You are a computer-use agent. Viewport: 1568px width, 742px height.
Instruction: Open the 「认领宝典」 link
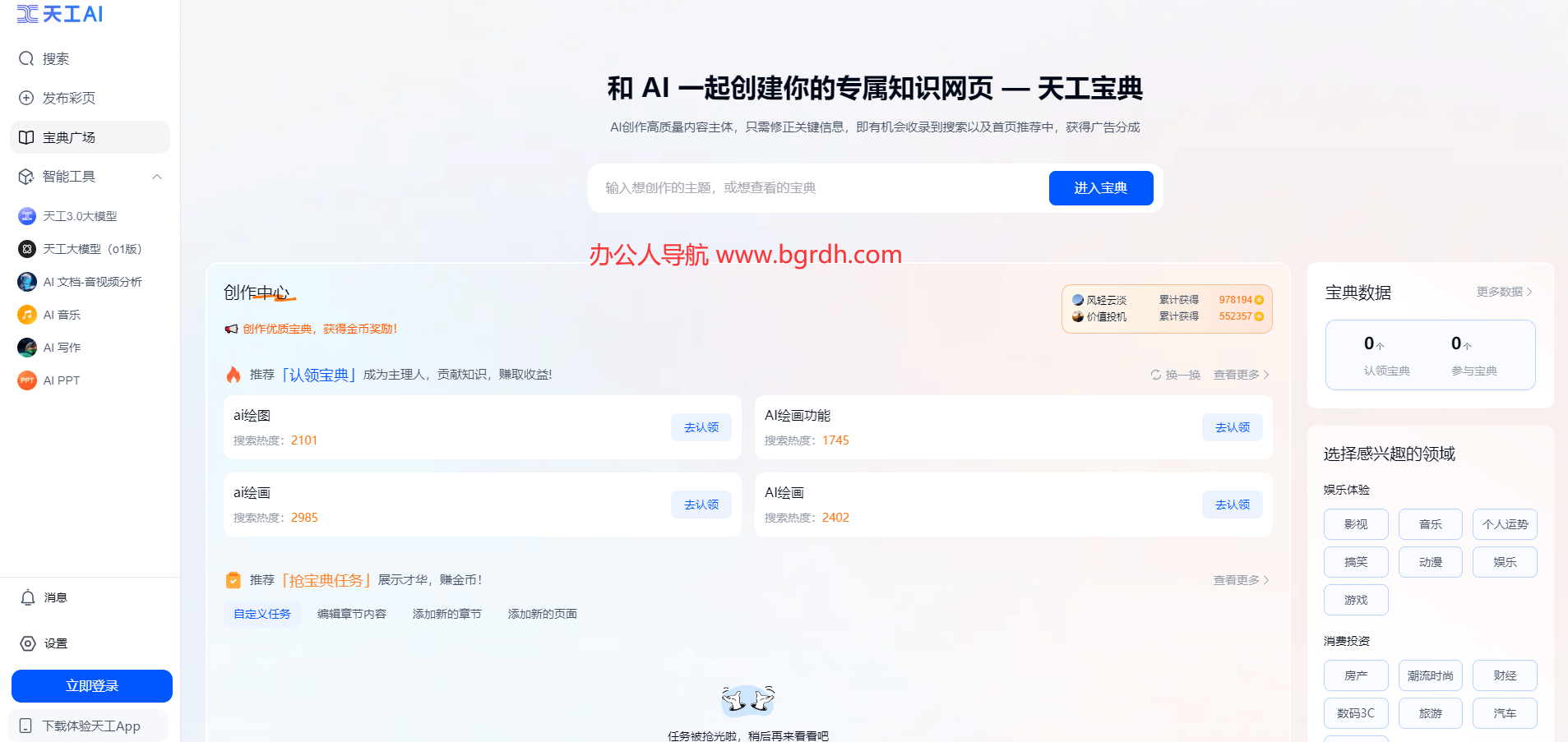click(319, 375)
